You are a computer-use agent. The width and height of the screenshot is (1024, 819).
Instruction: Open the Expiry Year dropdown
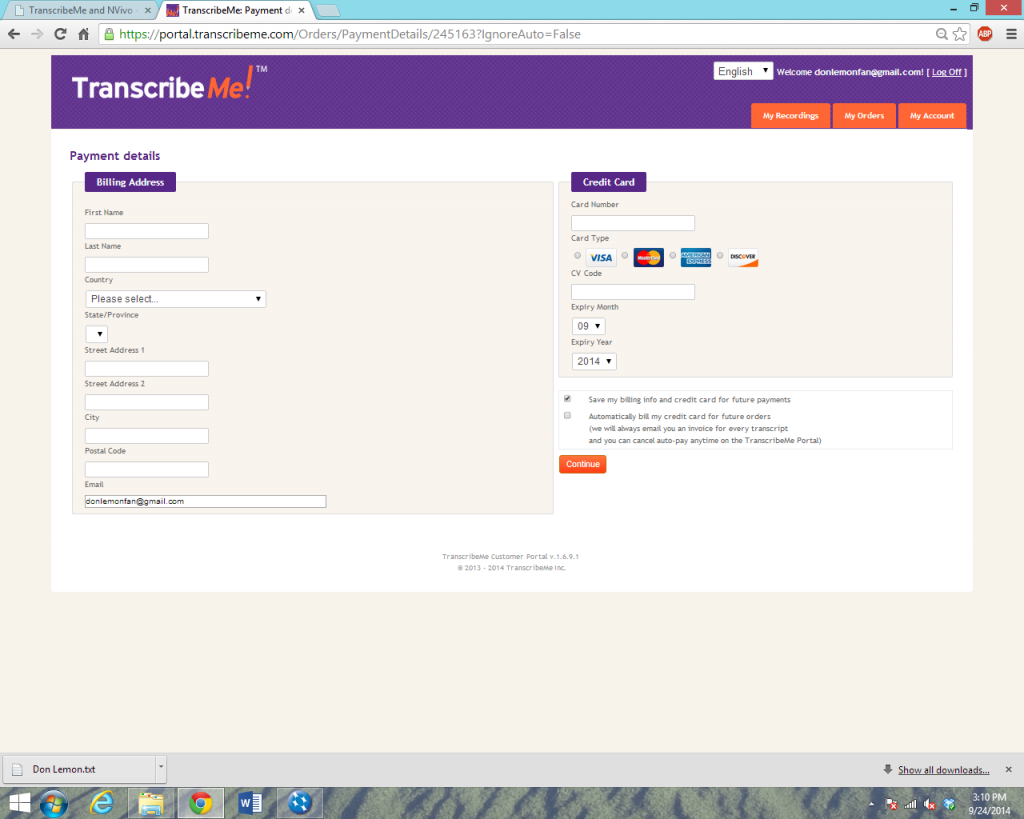(x=594, y=361)
